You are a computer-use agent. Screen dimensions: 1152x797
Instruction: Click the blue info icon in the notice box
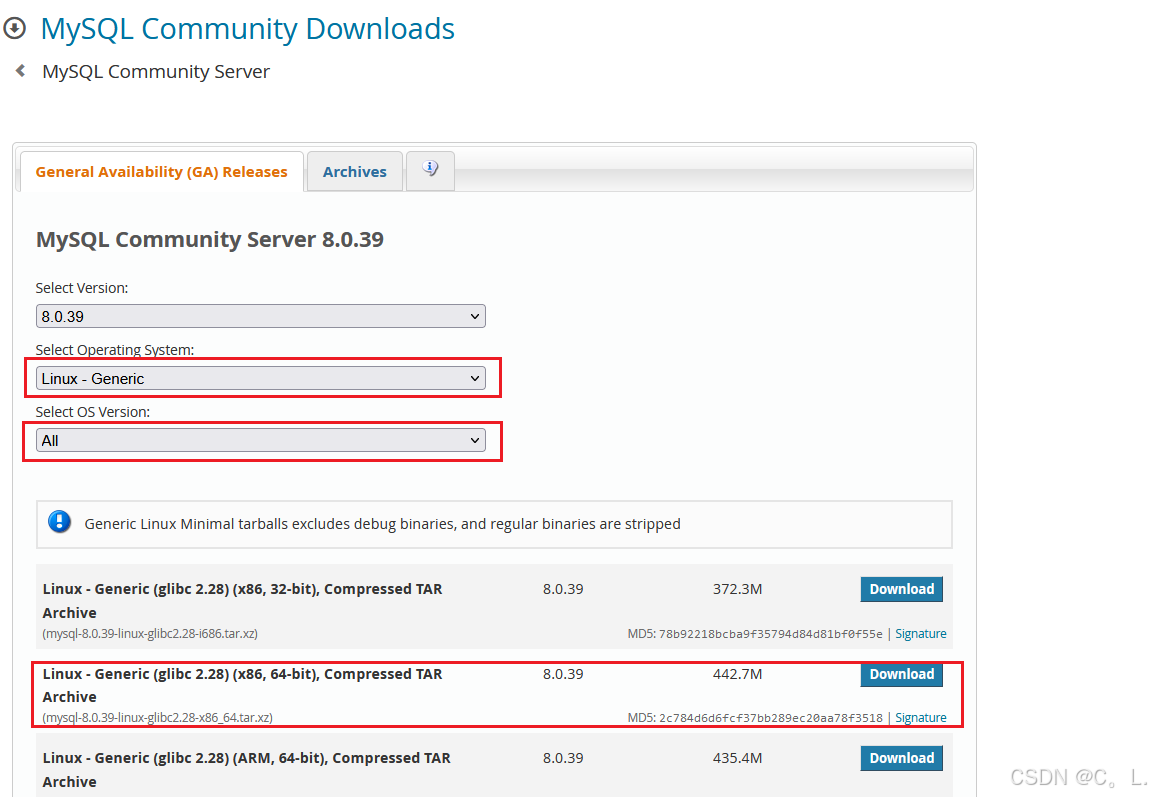point(60,522)
